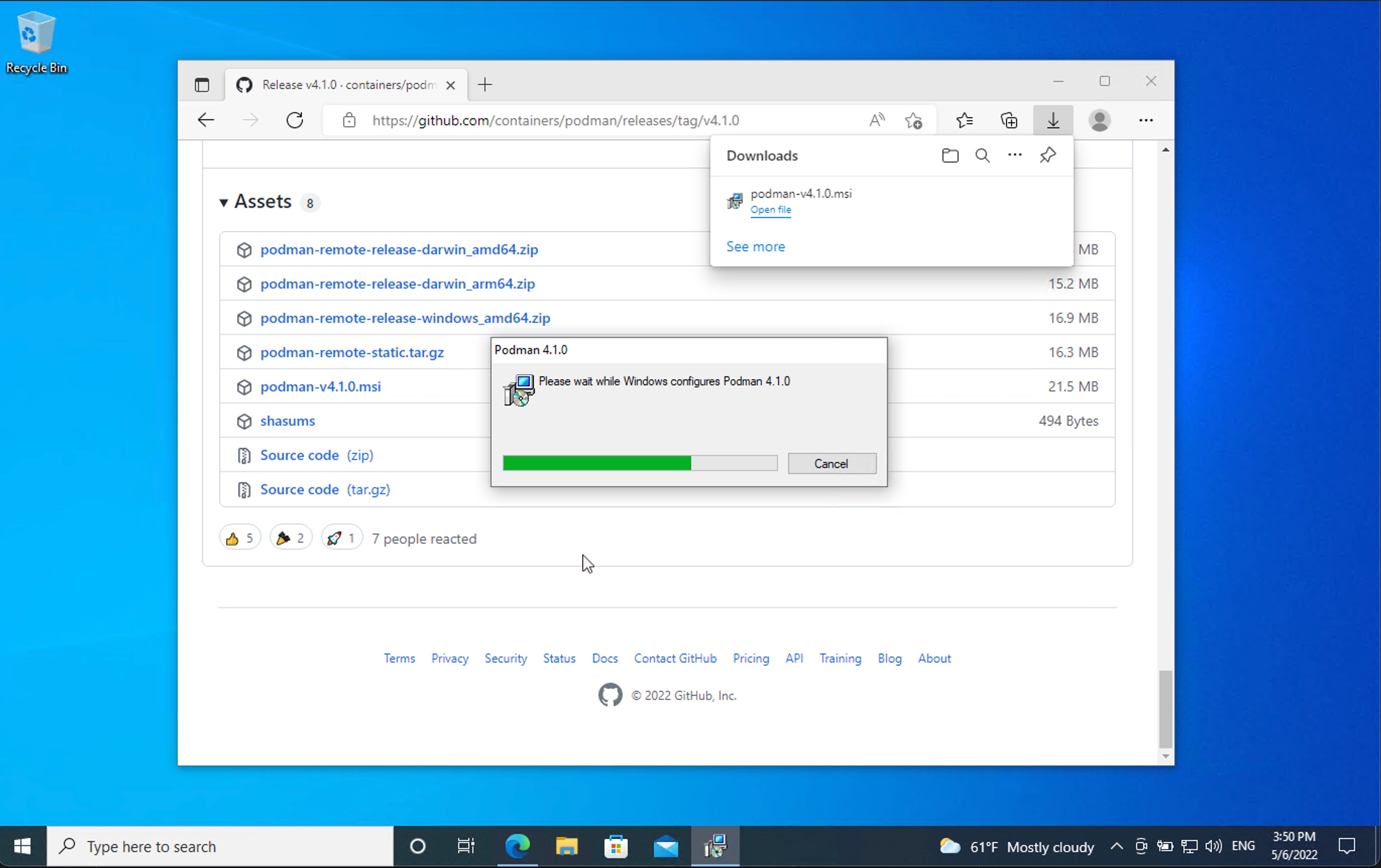Cancel the Podman 4.1.0 installation
This screenshot has width=1381, height=868.
(x=832, y=463)
